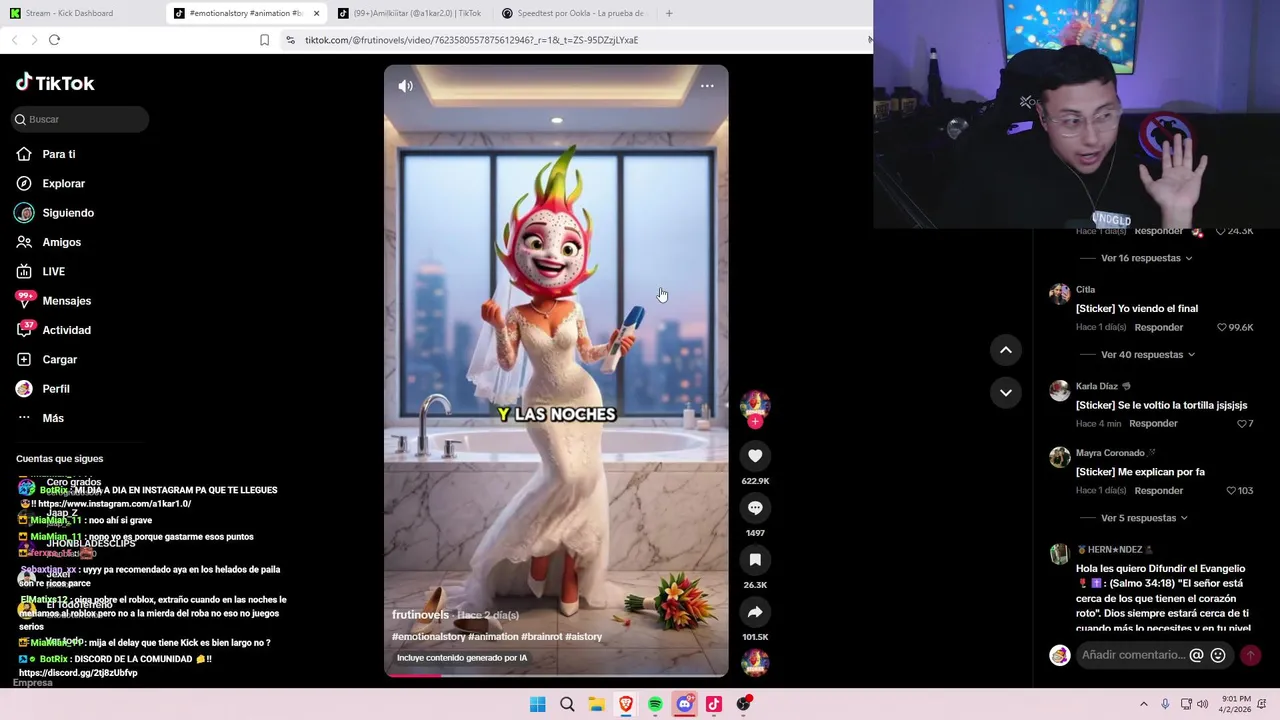Open Citla's profile avatar
Image resolution: width=1280 pixels, height=720 pixels.
tap(1059, 294)
